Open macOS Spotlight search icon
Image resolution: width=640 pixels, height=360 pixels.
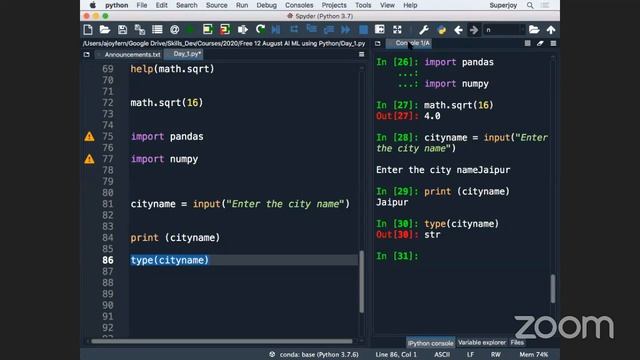click(530, 5)
